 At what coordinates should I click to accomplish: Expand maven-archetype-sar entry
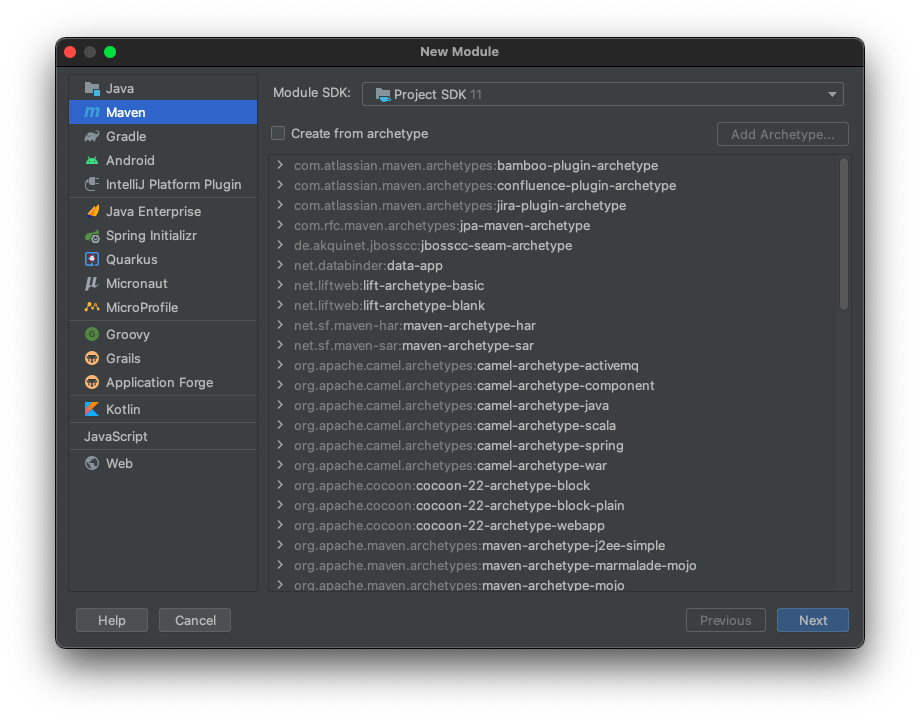[280, 345]
